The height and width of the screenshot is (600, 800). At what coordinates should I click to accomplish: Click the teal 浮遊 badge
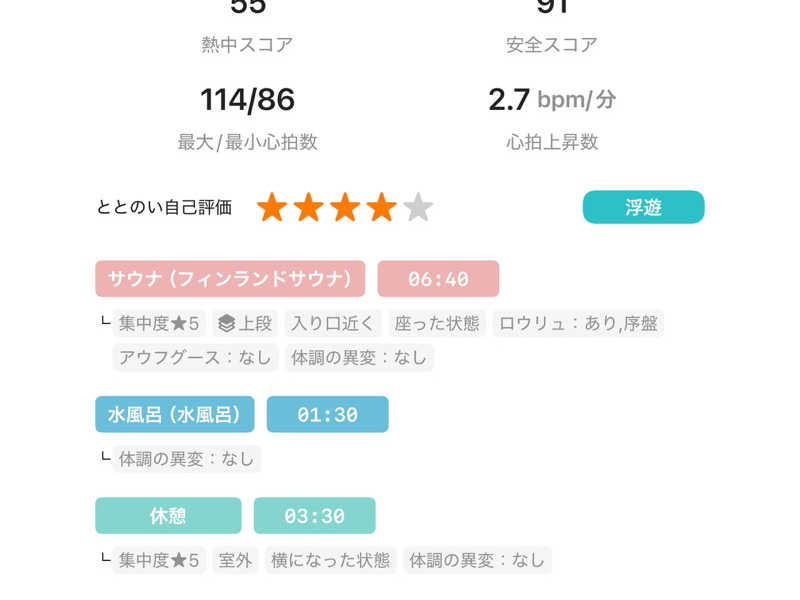coord(643,207)
